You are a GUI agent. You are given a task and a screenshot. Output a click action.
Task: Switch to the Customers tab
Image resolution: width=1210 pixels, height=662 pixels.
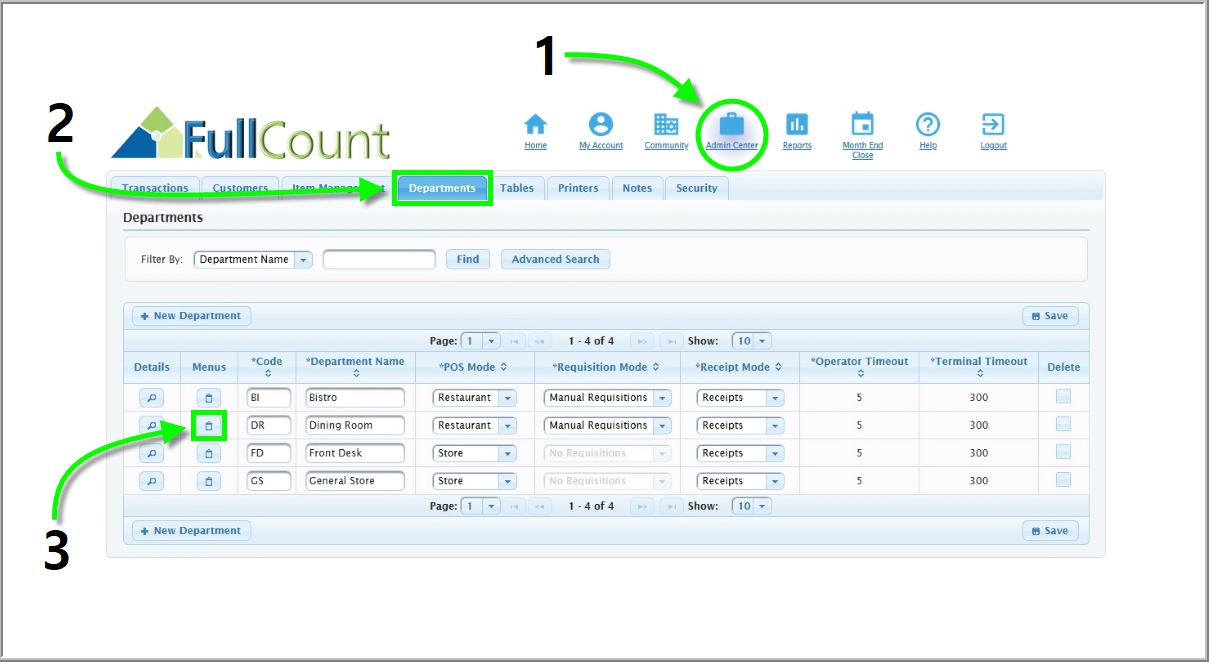(x=240, y=188)
